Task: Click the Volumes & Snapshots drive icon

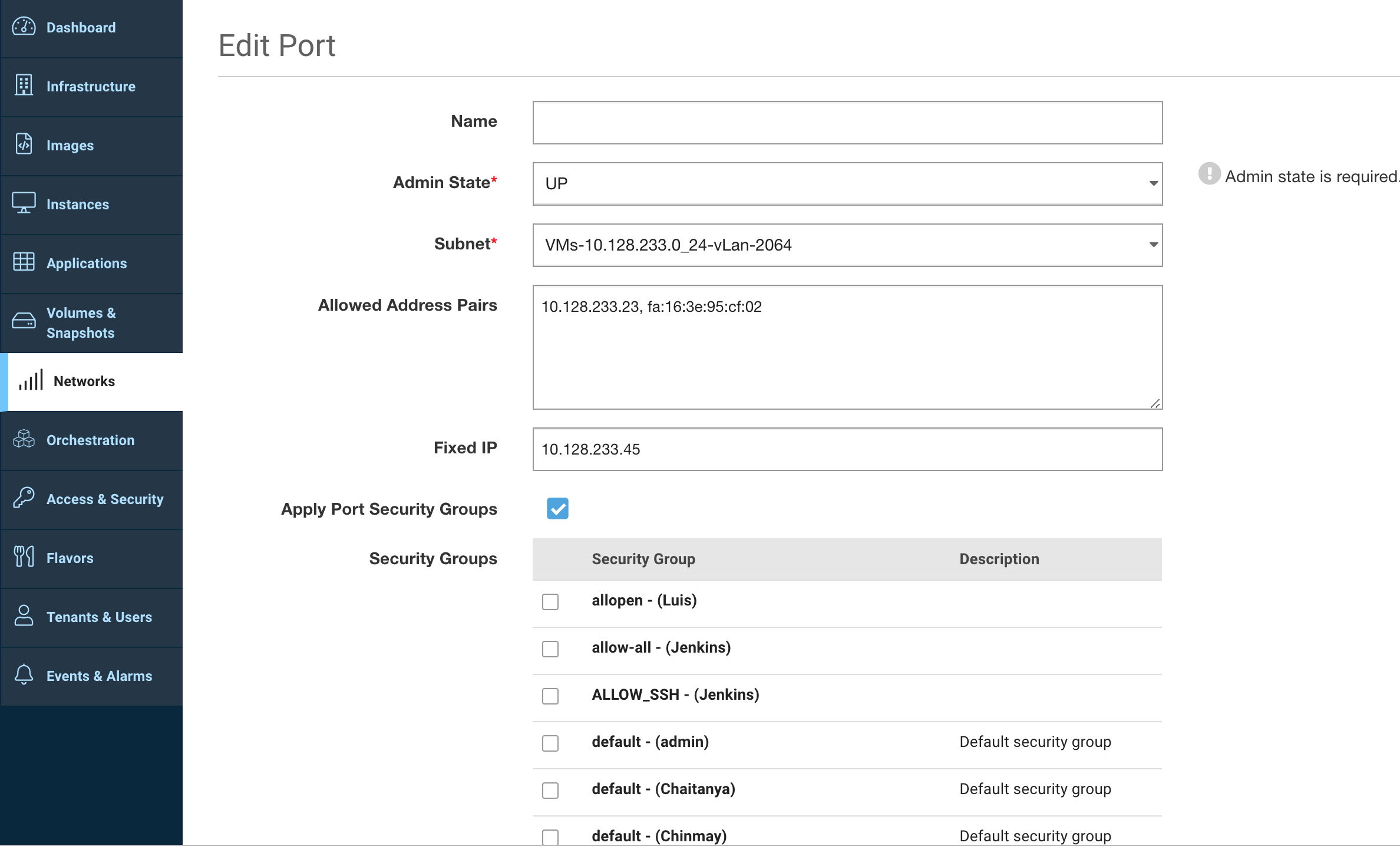Action: pyautogui.click(x=24, y=321)
